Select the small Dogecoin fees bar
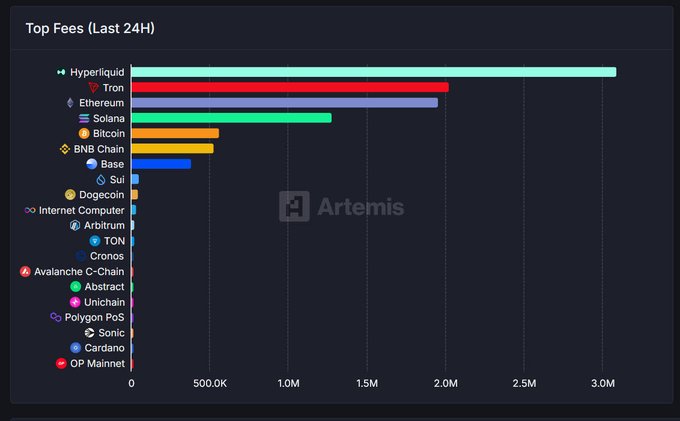The image size is (680, 421). [134, 195]
